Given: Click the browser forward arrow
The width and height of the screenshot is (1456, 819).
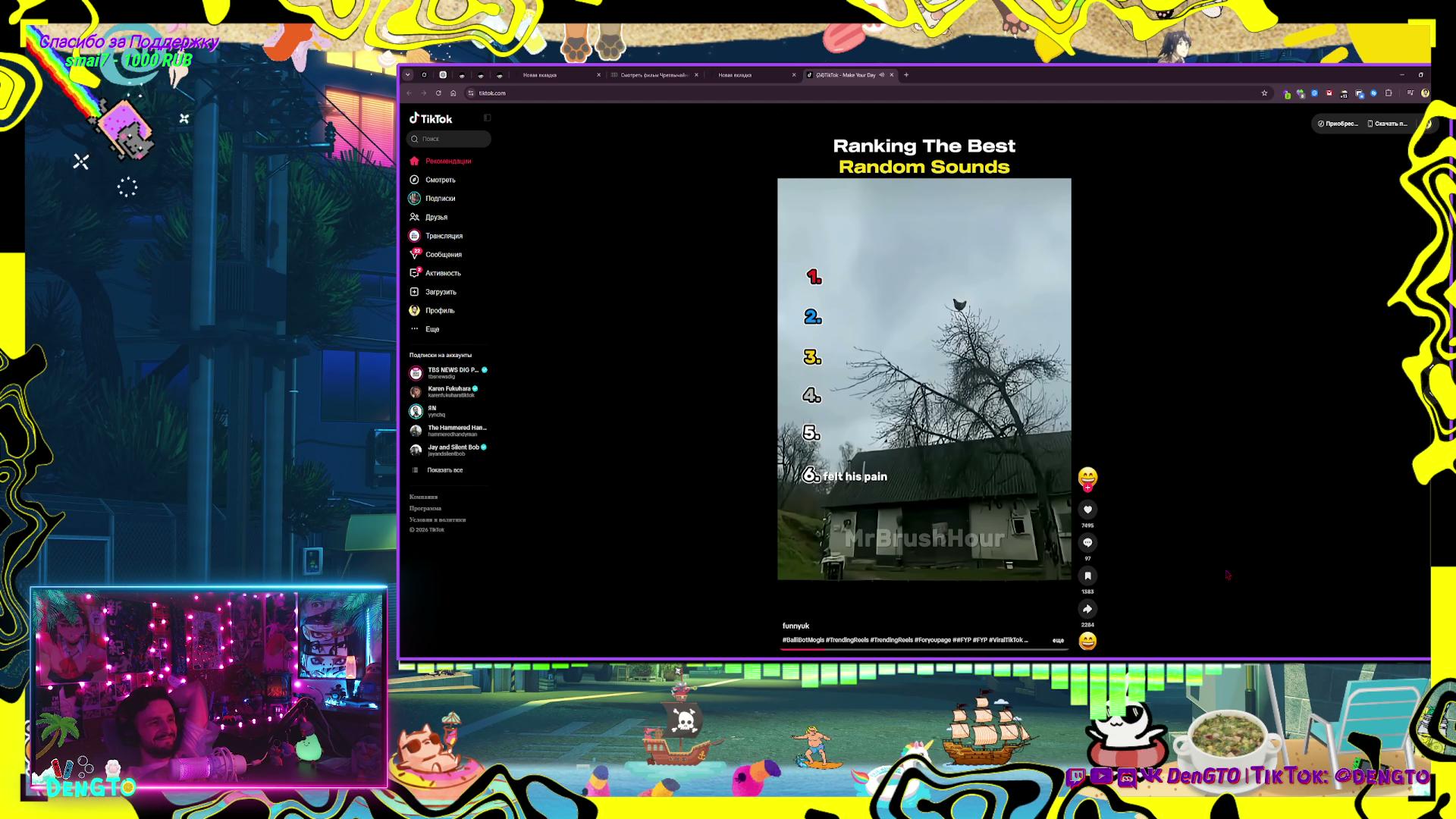Looking at the screenshot, I should [424, 93].
